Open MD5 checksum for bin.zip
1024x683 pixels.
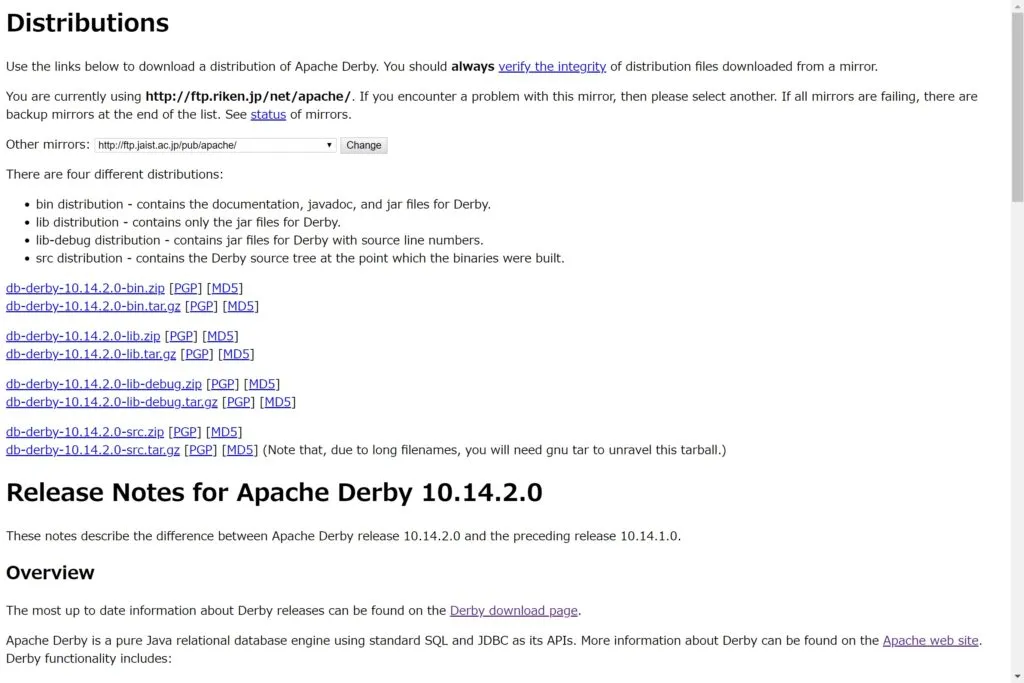click(x=225, y=288)
